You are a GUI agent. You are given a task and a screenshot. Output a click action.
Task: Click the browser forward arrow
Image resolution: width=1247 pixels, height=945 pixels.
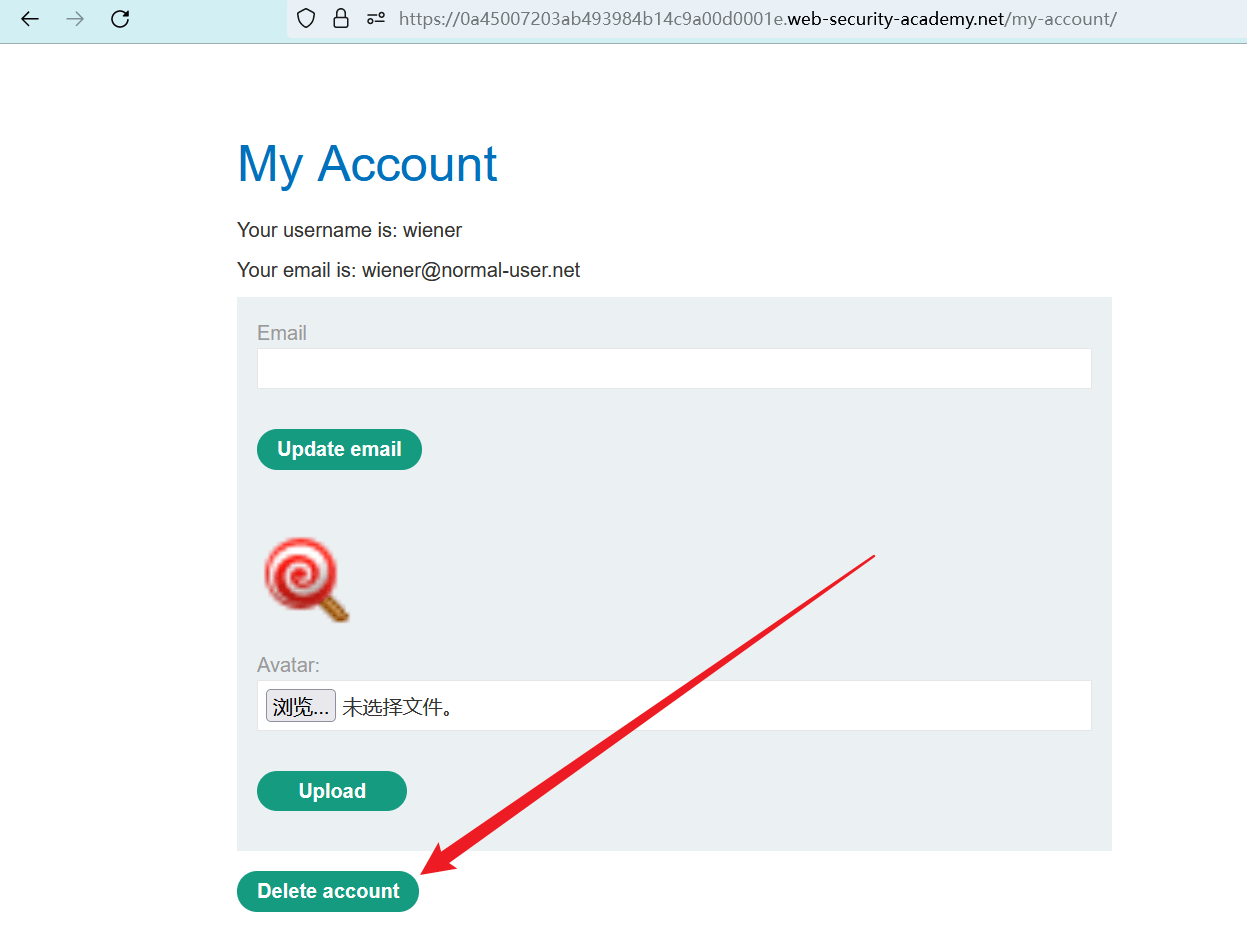coord(75,18)
